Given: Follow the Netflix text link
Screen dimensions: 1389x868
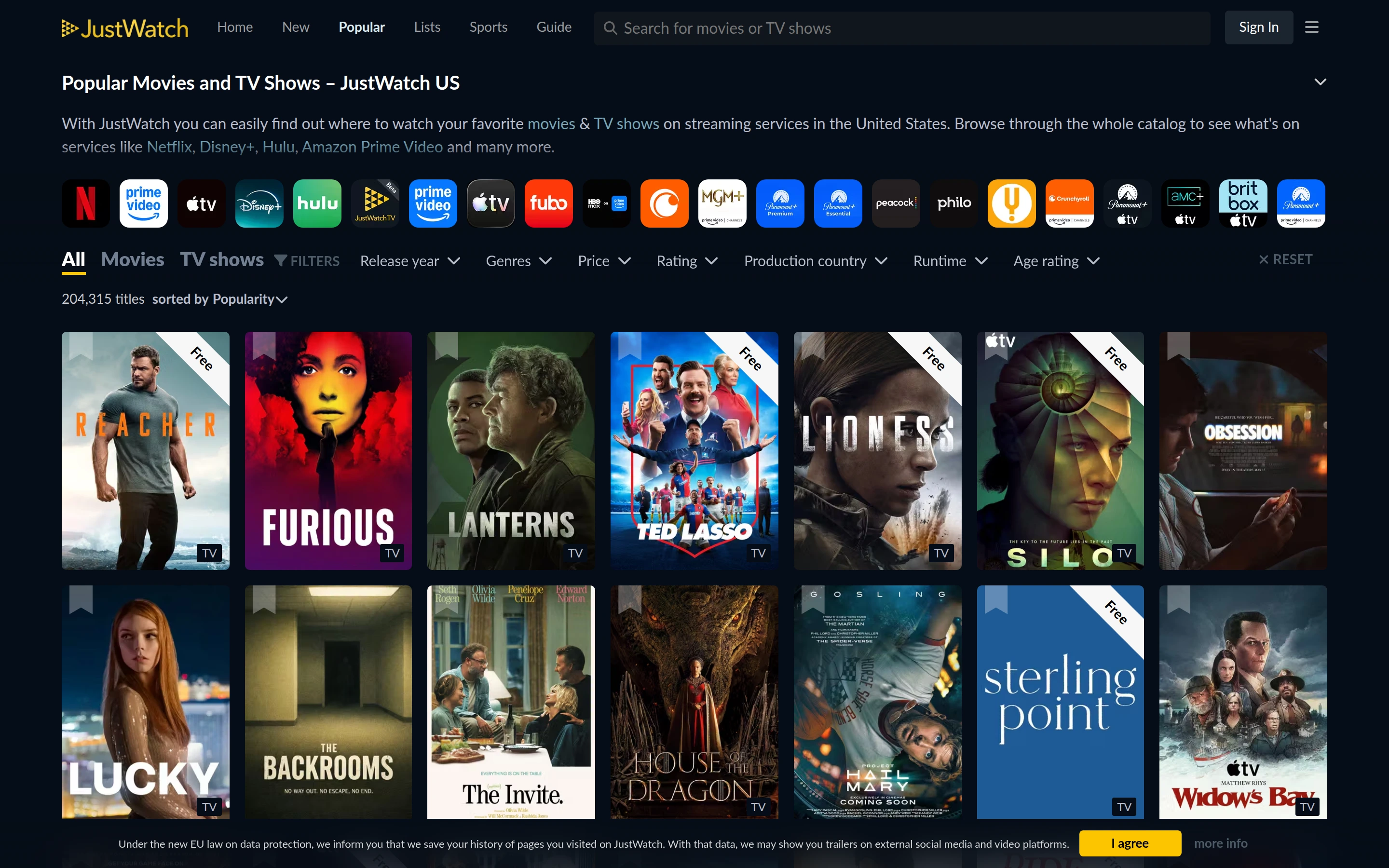Looking at the screenshot, I should point(169,147).
